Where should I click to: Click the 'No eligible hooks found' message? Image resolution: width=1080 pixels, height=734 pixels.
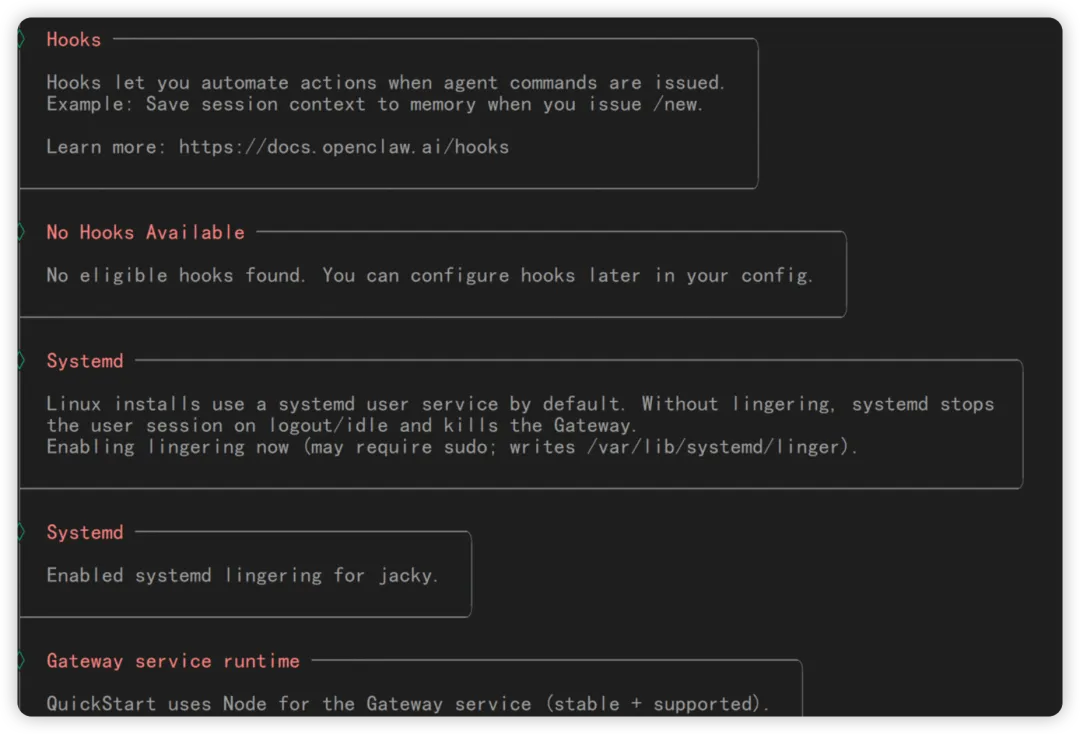(175, 275)
